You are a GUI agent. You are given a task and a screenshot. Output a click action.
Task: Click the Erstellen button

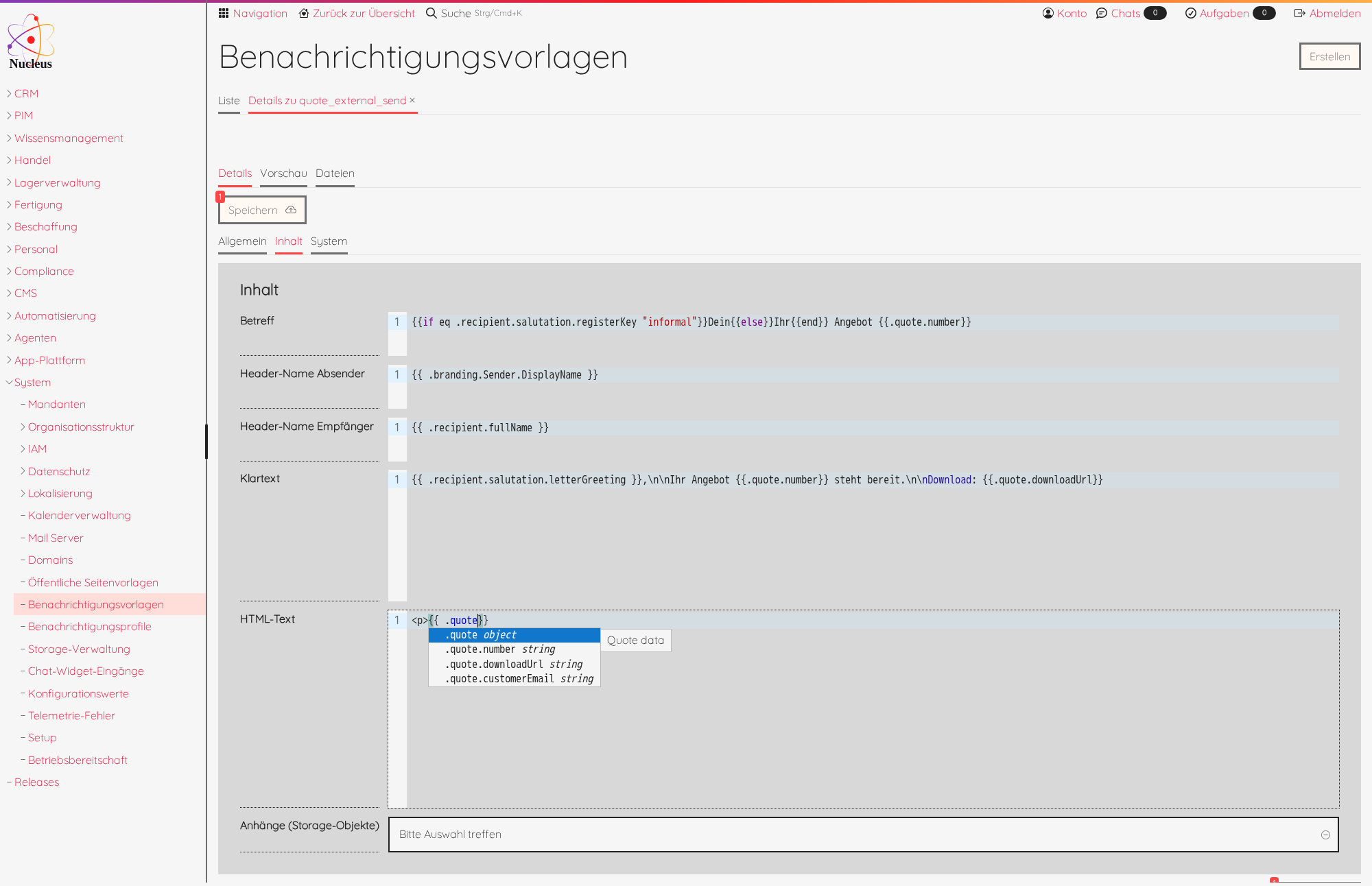[1329, 56]
